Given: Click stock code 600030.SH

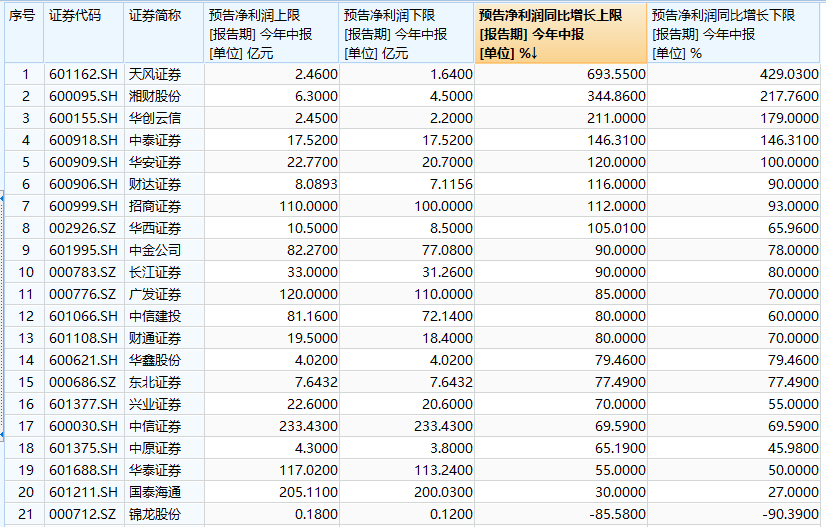Looking at the screenshot, I should (x=84, y=426).
